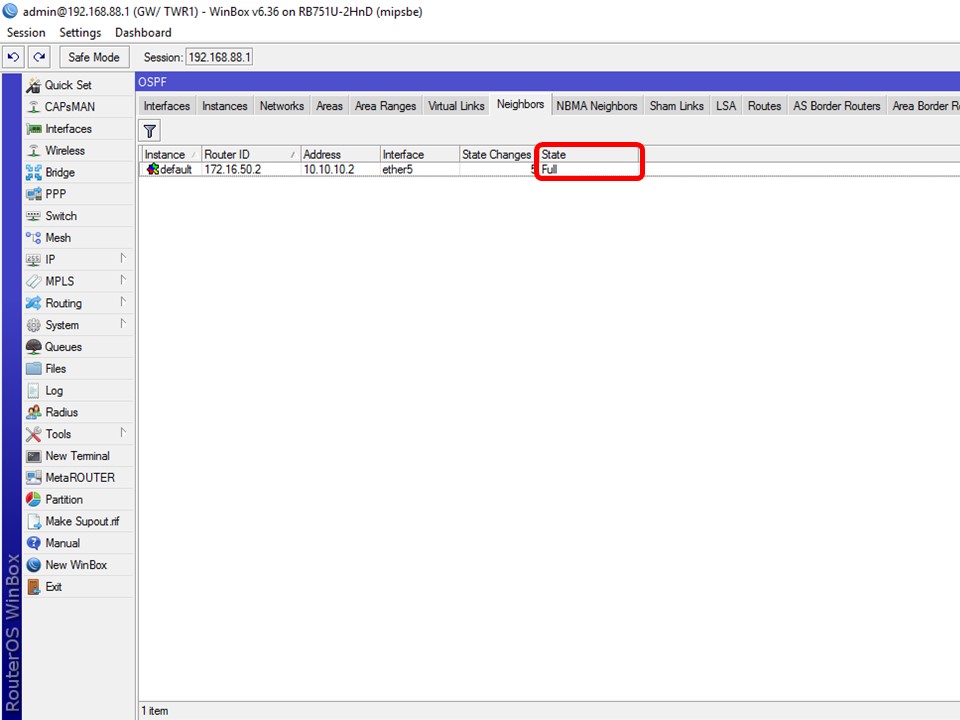Sort by Interface column header
This screenshot has width=960, height=720.
pyautogui.click(x=419, y=154)
